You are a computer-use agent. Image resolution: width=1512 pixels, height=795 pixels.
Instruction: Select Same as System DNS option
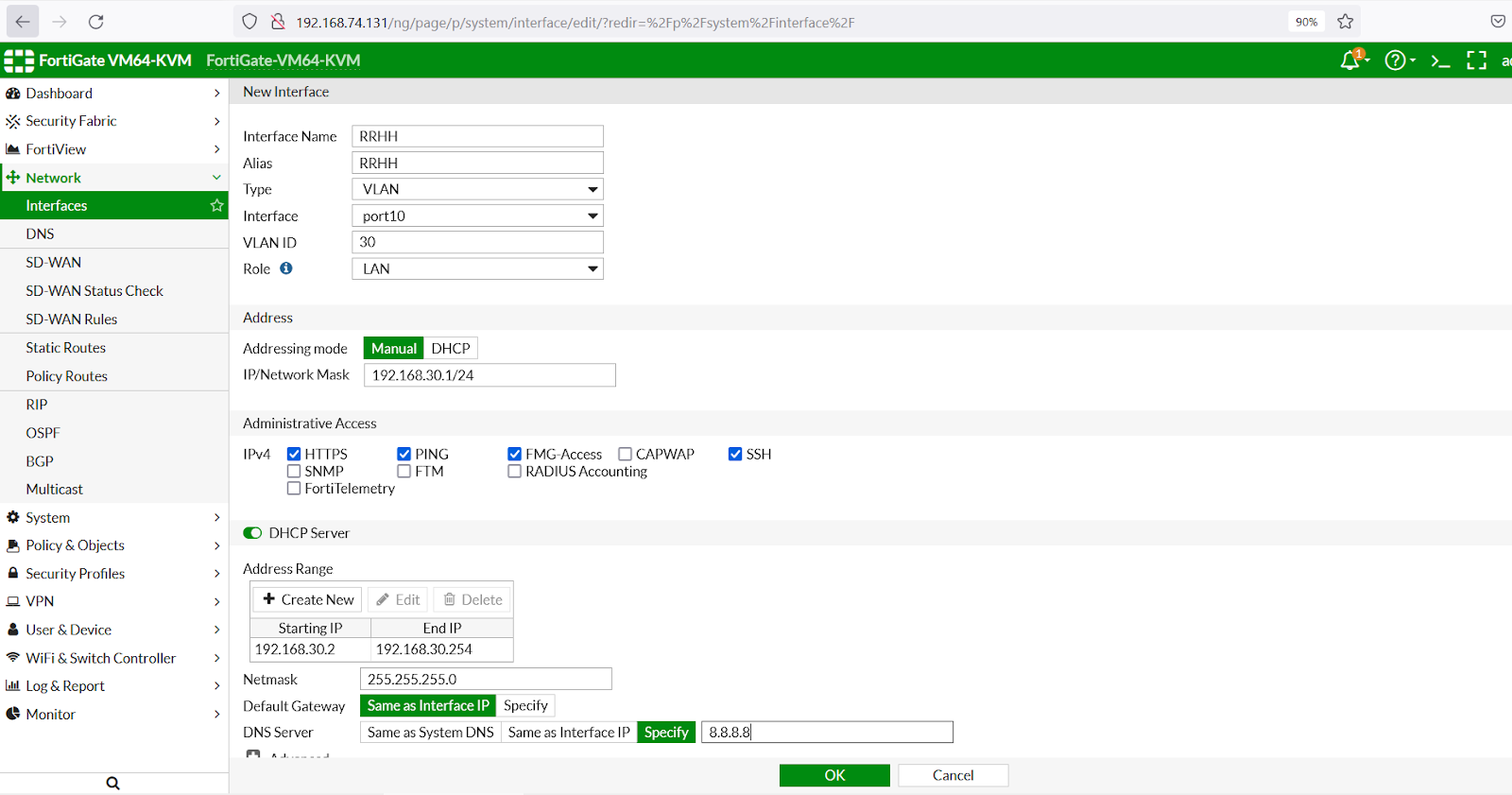pyautogui.click(x=430, y=733)
